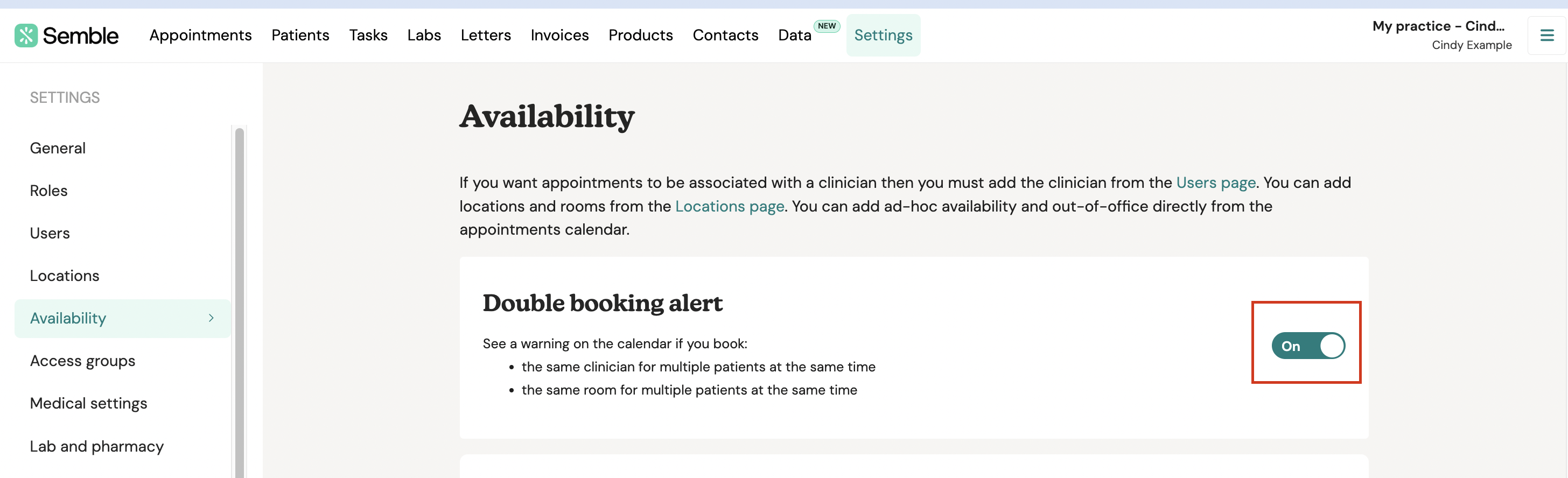Screen dimensions: 1568x478
Task: Follow the Locations page link
Action: (729, 206)
